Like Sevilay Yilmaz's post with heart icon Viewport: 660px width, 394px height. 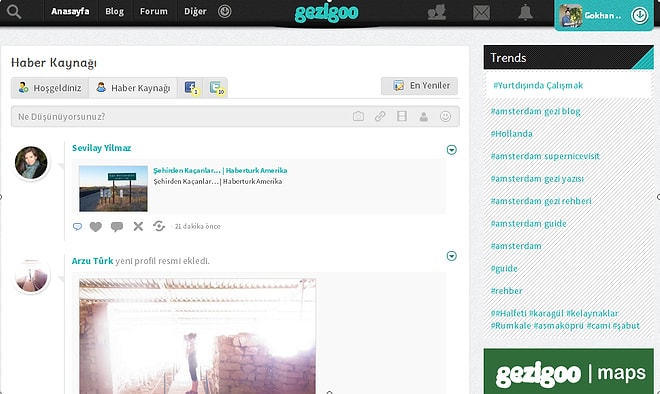click(96, 226)
